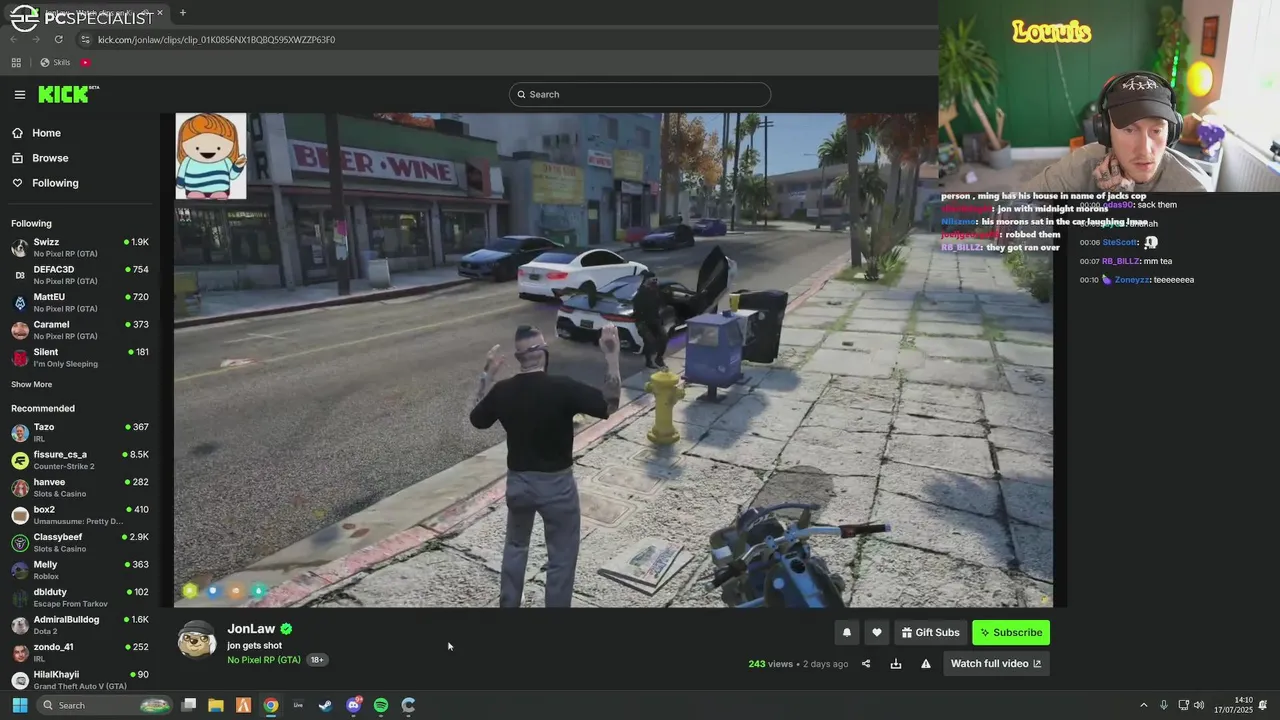Viewport: 1280px width, 720px height.
Task: Click the clip video player
Action: tap(613, 360)
